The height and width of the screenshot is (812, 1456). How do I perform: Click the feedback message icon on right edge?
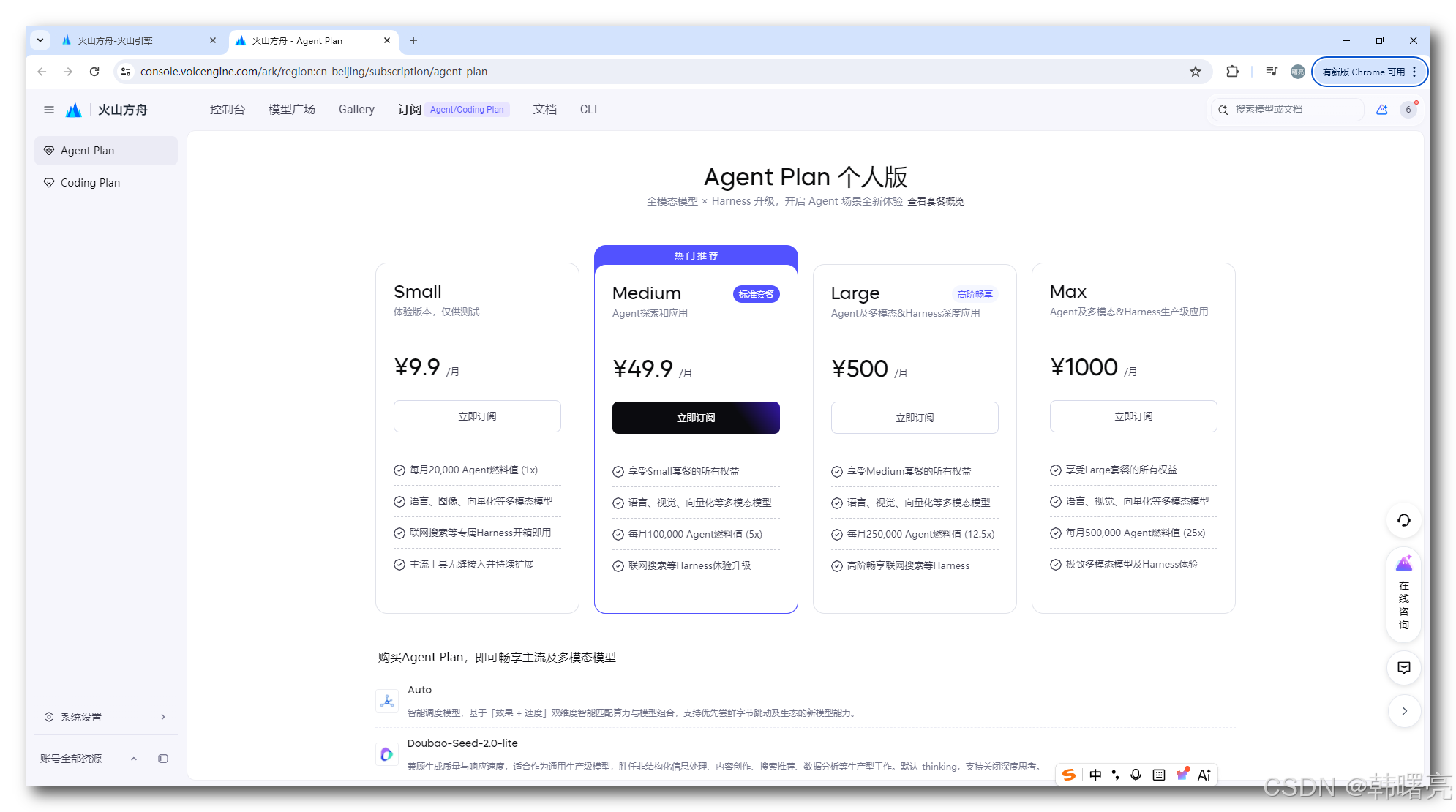[x=1403, y=667]
